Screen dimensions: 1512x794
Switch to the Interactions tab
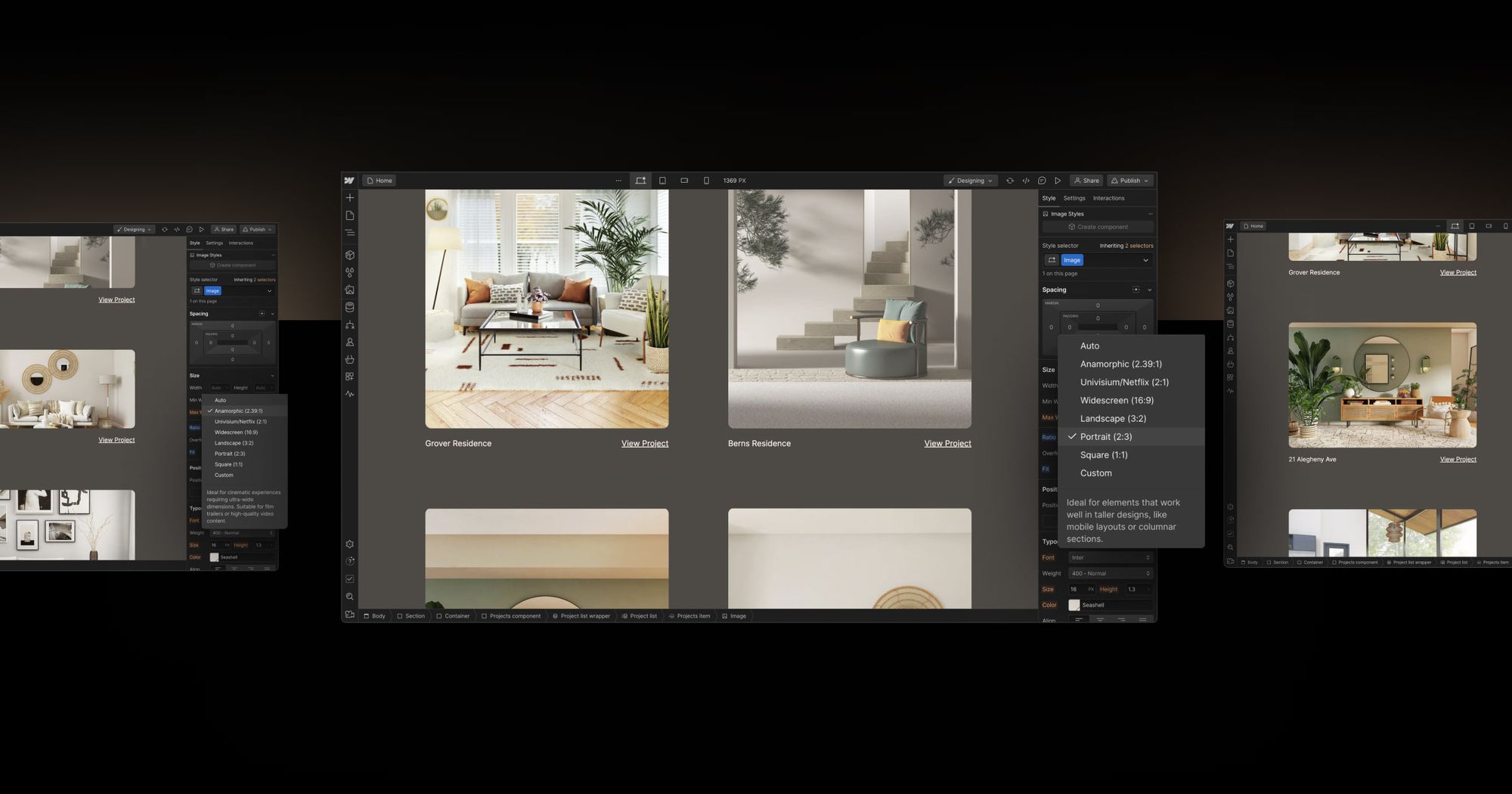pos(1108,198)
